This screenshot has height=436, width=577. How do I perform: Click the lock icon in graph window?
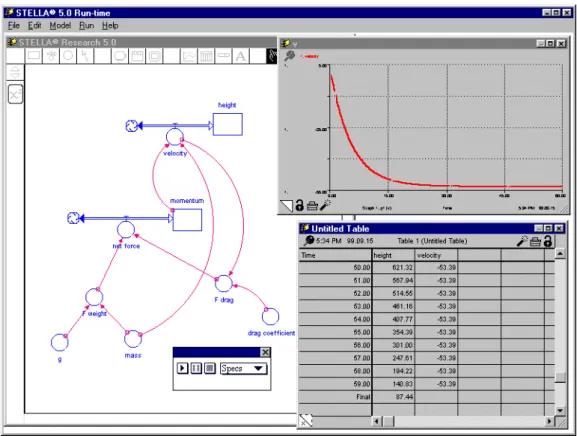300,205
